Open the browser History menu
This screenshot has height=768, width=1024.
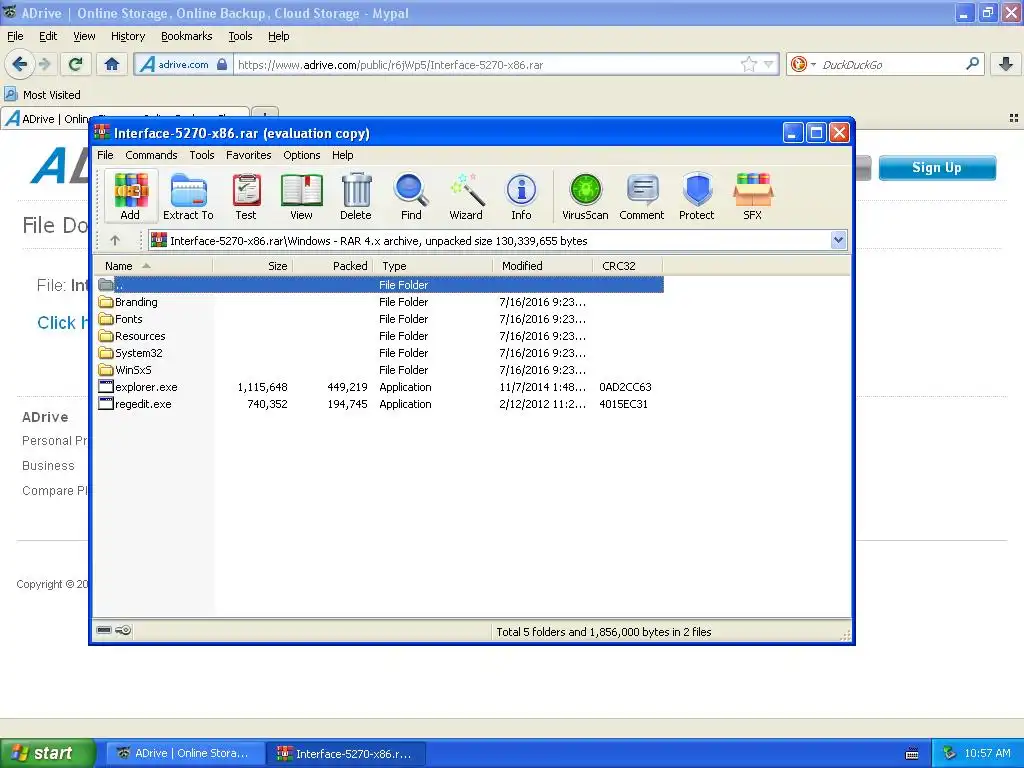click(128, 36)
